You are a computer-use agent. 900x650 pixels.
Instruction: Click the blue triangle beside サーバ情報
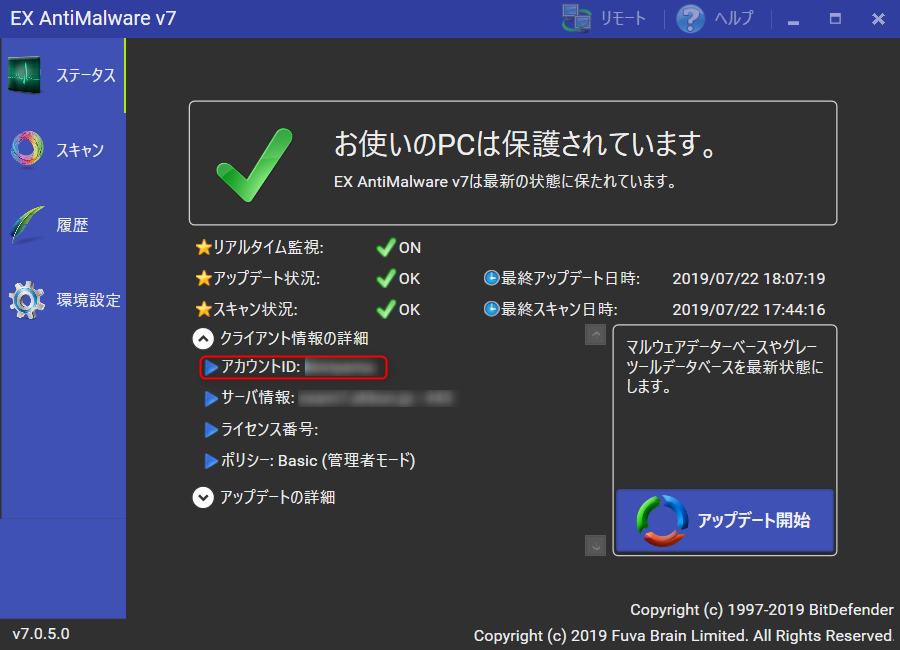pos(211,398)
